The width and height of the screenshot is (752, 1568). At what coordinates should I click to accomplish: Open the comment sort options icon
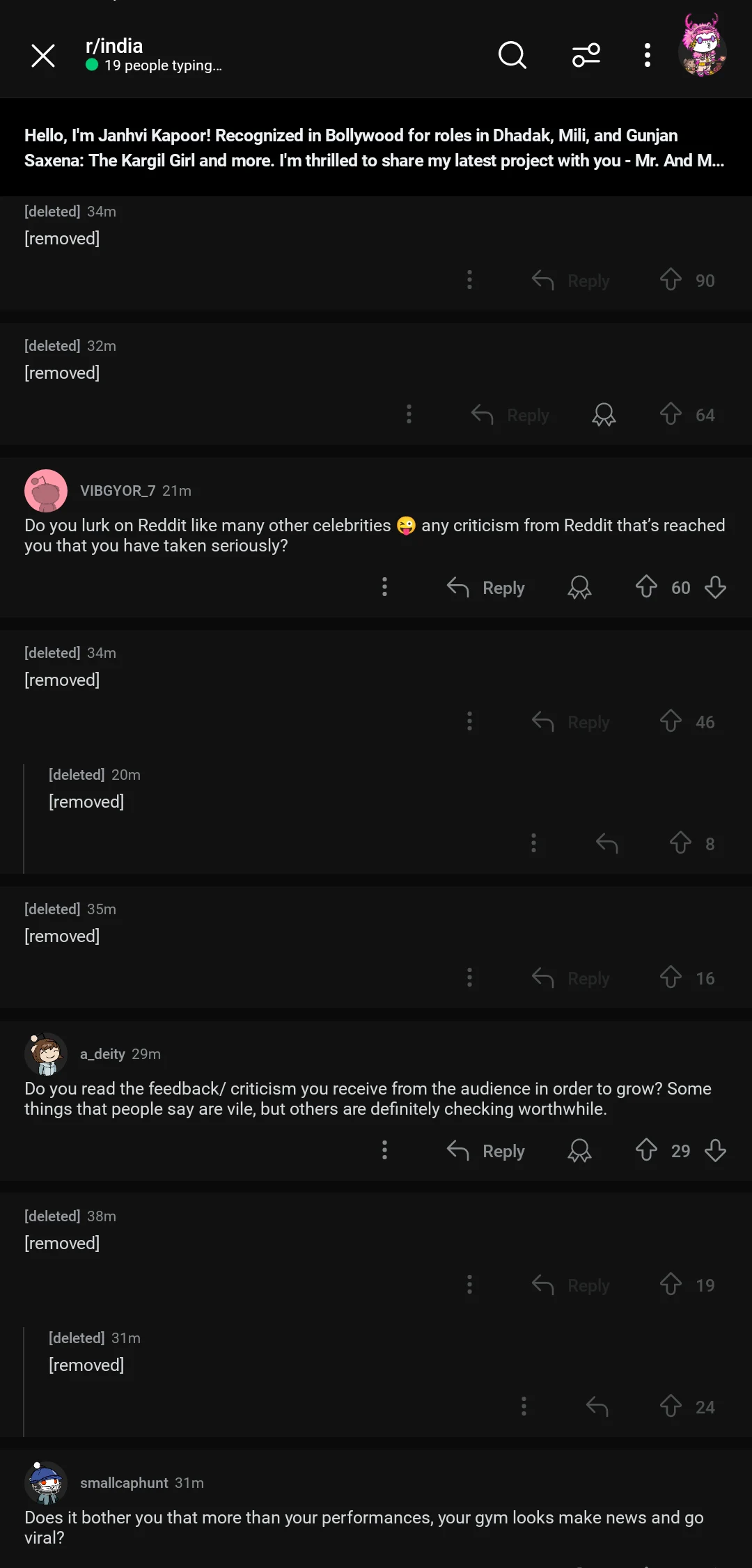586,56
